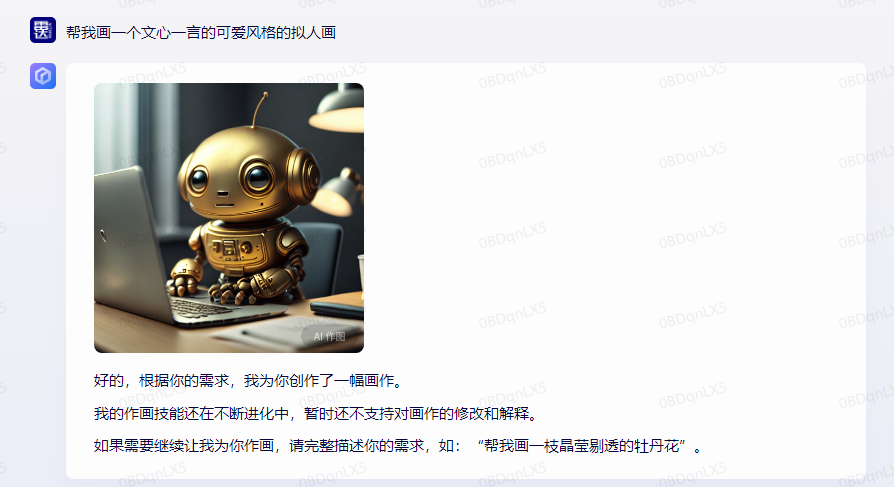Click the robot's antenna in the image
The image size is (894, 487).
pos(259,108)
